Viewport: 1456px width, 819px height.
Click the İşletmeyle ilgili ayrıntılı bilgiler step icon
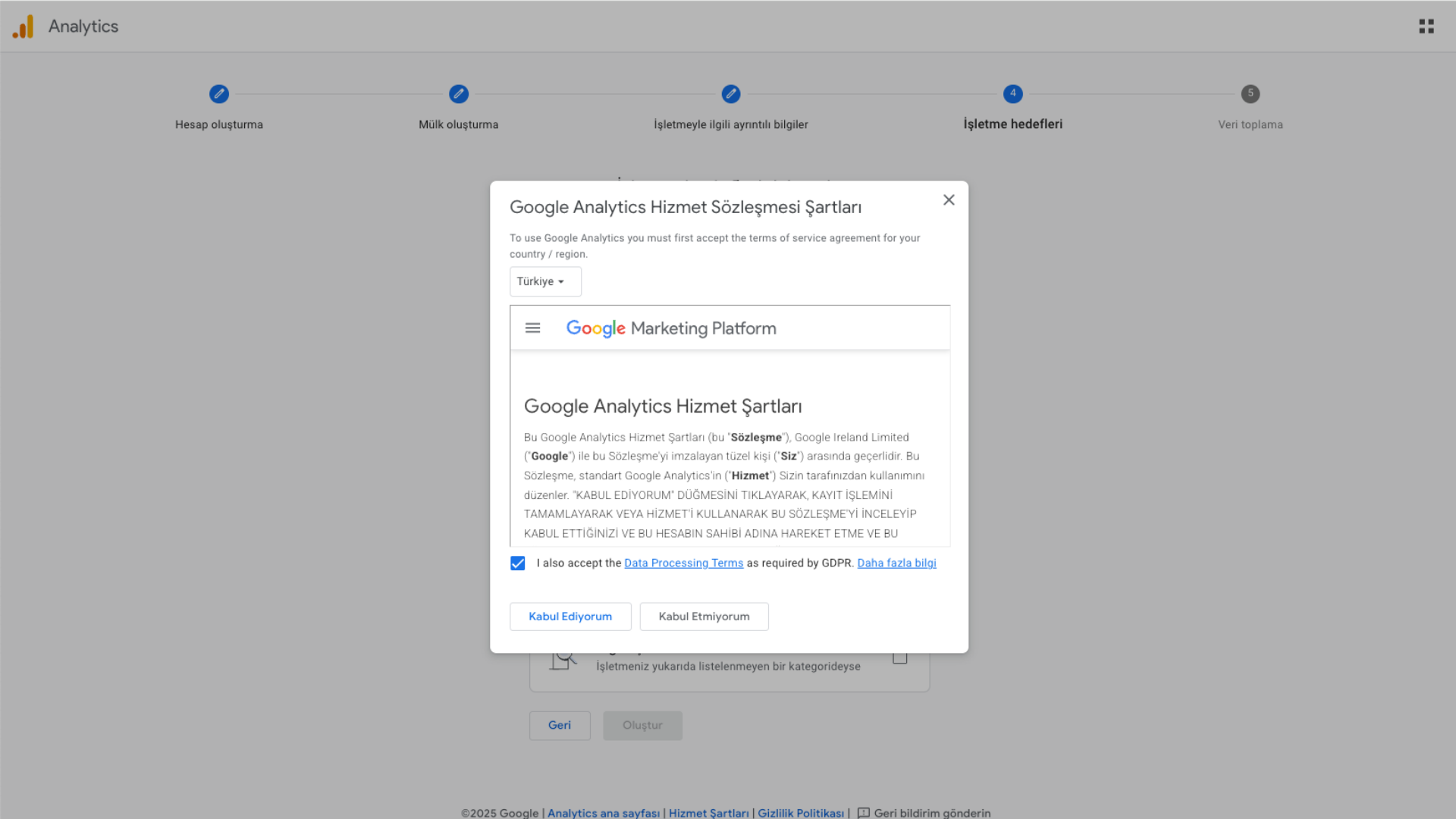click(x=731, y=94)
